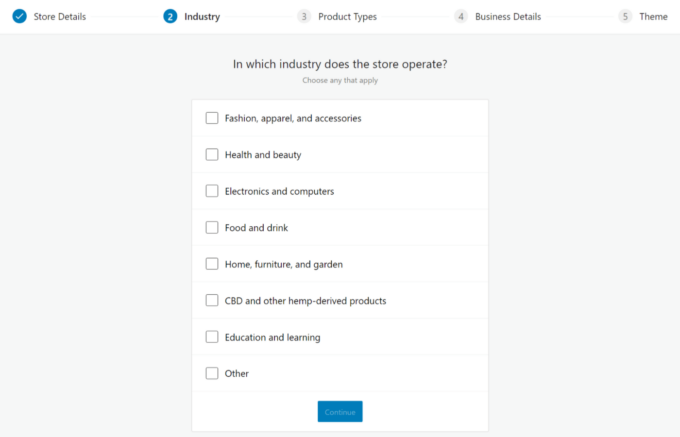Toggle CBD and other hemp-derived products

(x=212, y=300)
